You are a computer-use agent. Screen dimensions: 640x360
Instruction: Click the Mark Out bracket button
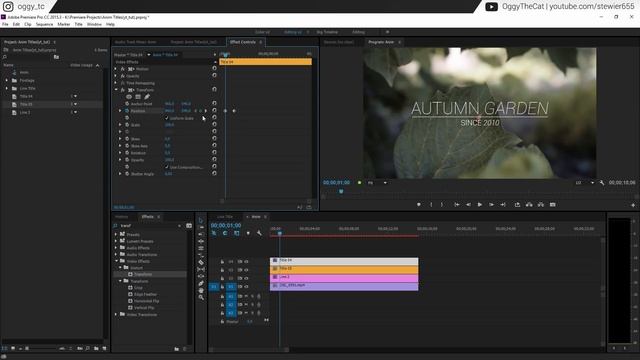[x=442, y=204]
